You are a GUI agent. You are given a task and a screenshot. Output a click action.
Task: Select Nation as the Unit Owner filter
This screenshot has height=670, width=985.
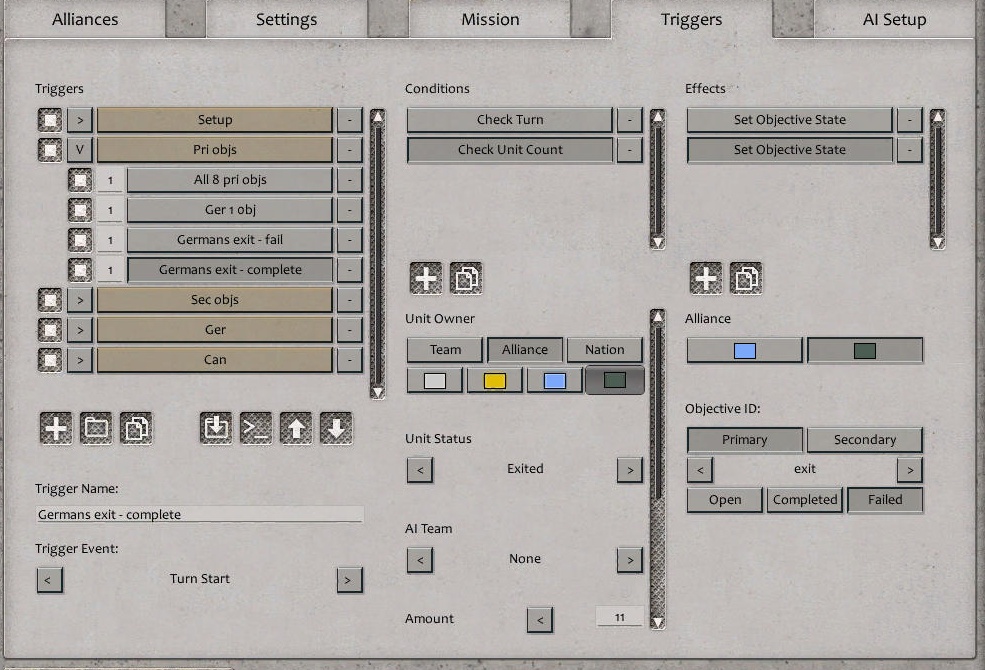(x=604, y=349)
